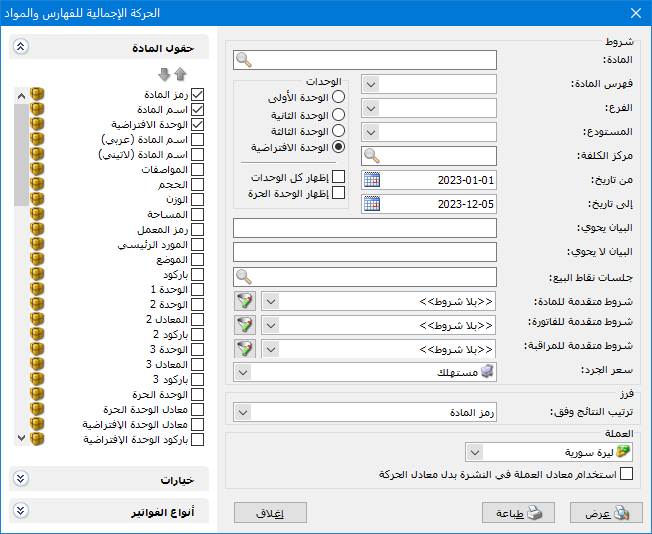Check the المواصفات field checkbox
Screen dimensions: 652x534
[198, 169]
